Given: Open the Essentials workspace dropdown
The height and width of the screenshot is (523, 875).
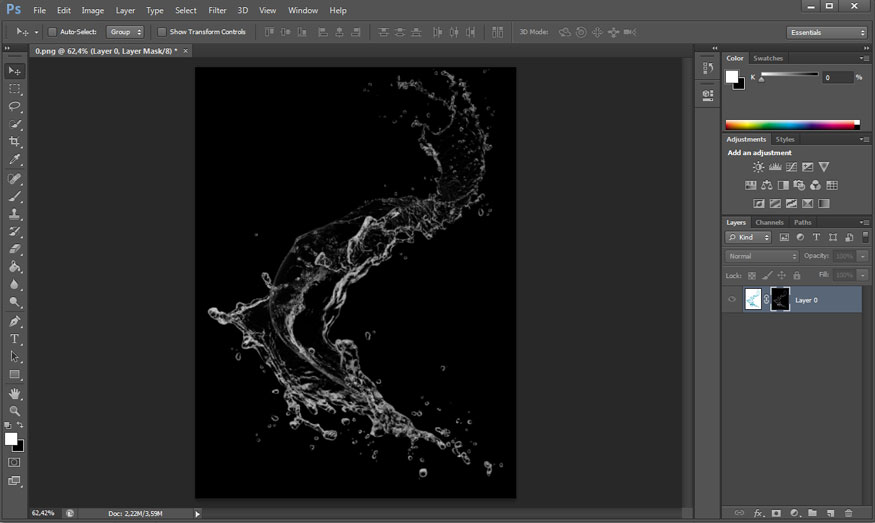Looking at the screenshot, I should coord(826,32).
